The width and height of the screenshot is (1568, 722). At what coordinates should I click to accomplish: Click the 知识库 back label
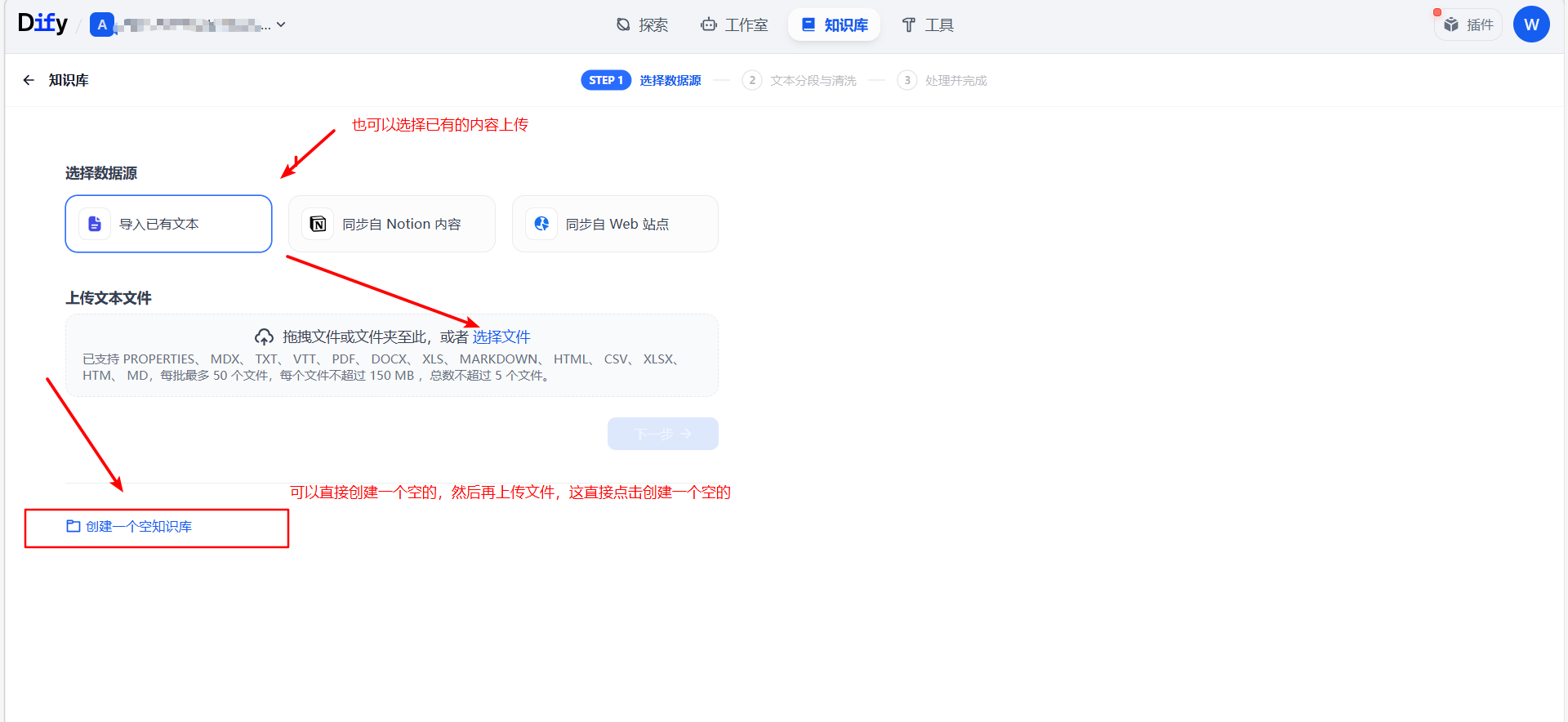pyautogui.click(x=69, y=80)
